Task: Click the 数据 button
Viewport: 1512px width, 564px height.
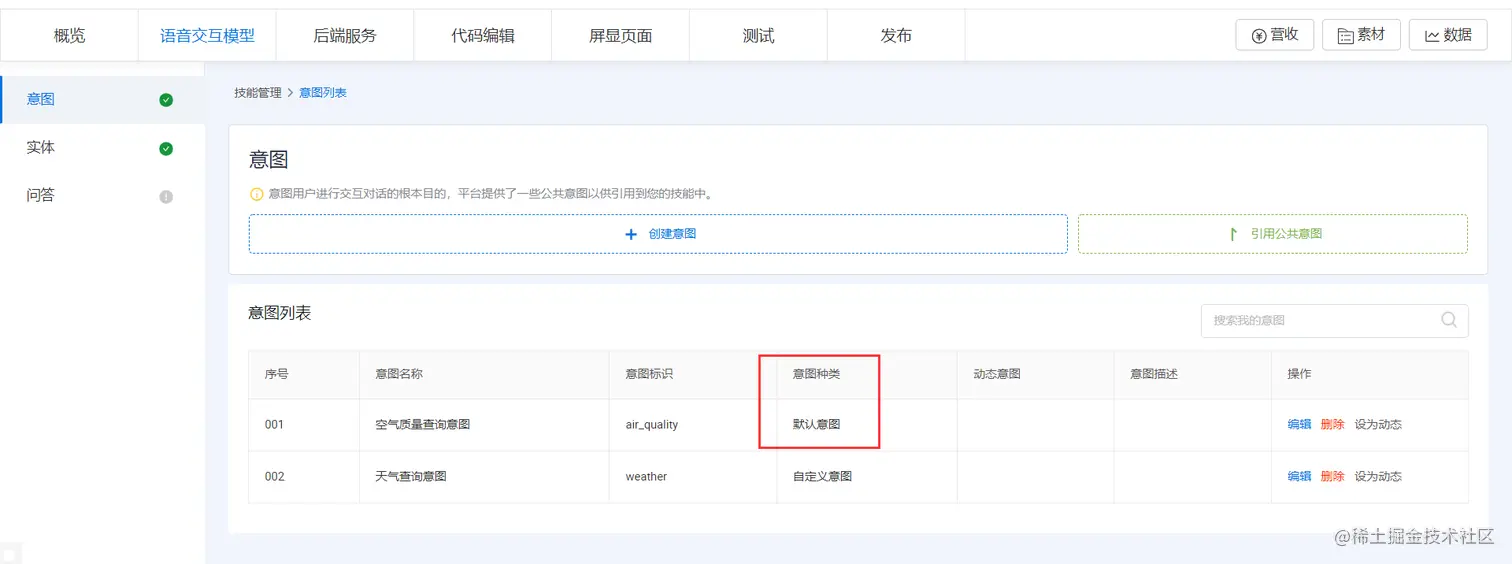Action: 1448,35
